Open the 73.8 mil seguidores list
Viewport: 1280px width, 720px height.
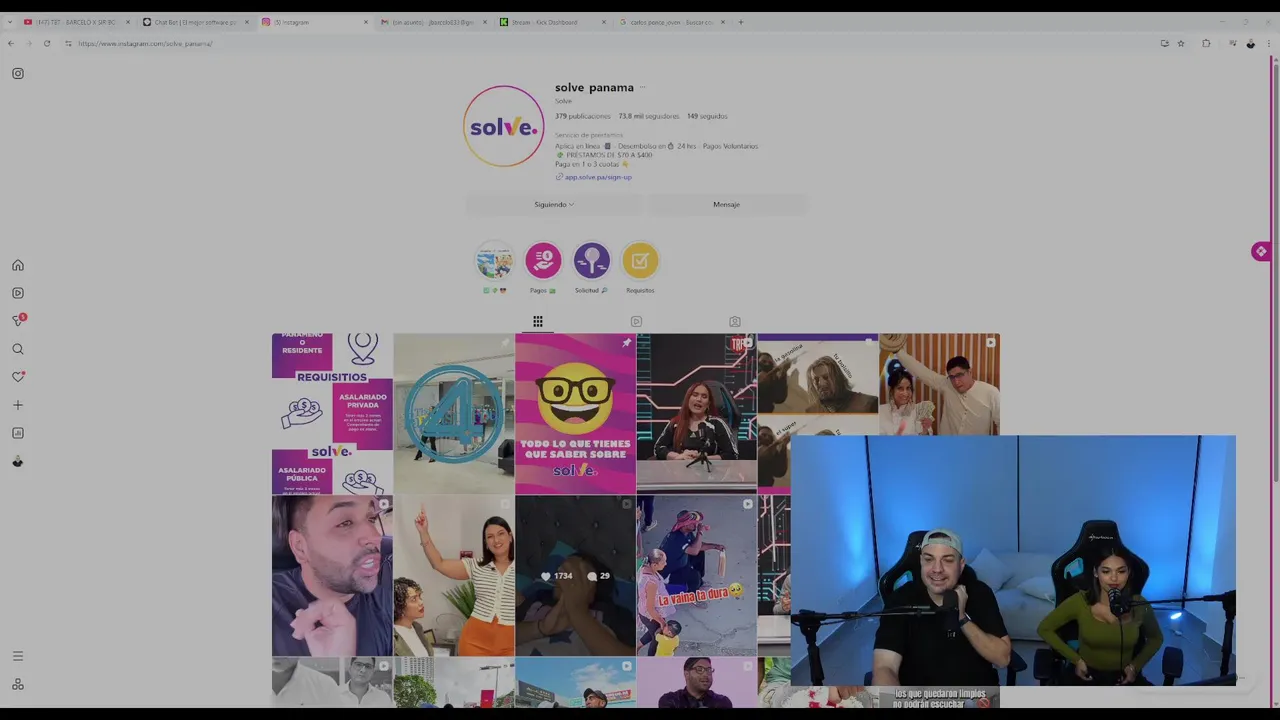point(648,116)
